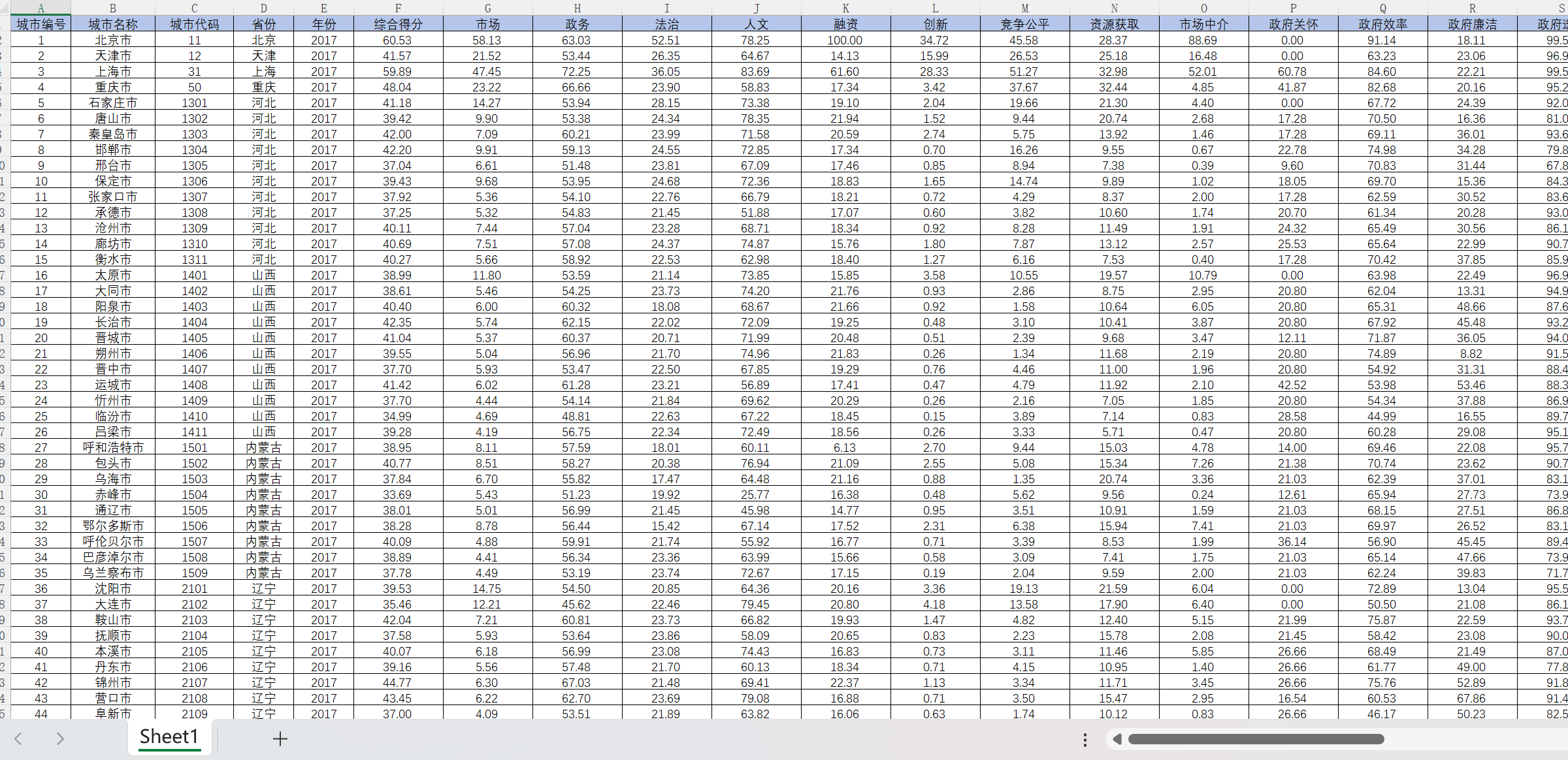Viewport: 1568px width, 760px height.
Task: Add a new sheet with plus icon
Action: (x=280, y=738)
